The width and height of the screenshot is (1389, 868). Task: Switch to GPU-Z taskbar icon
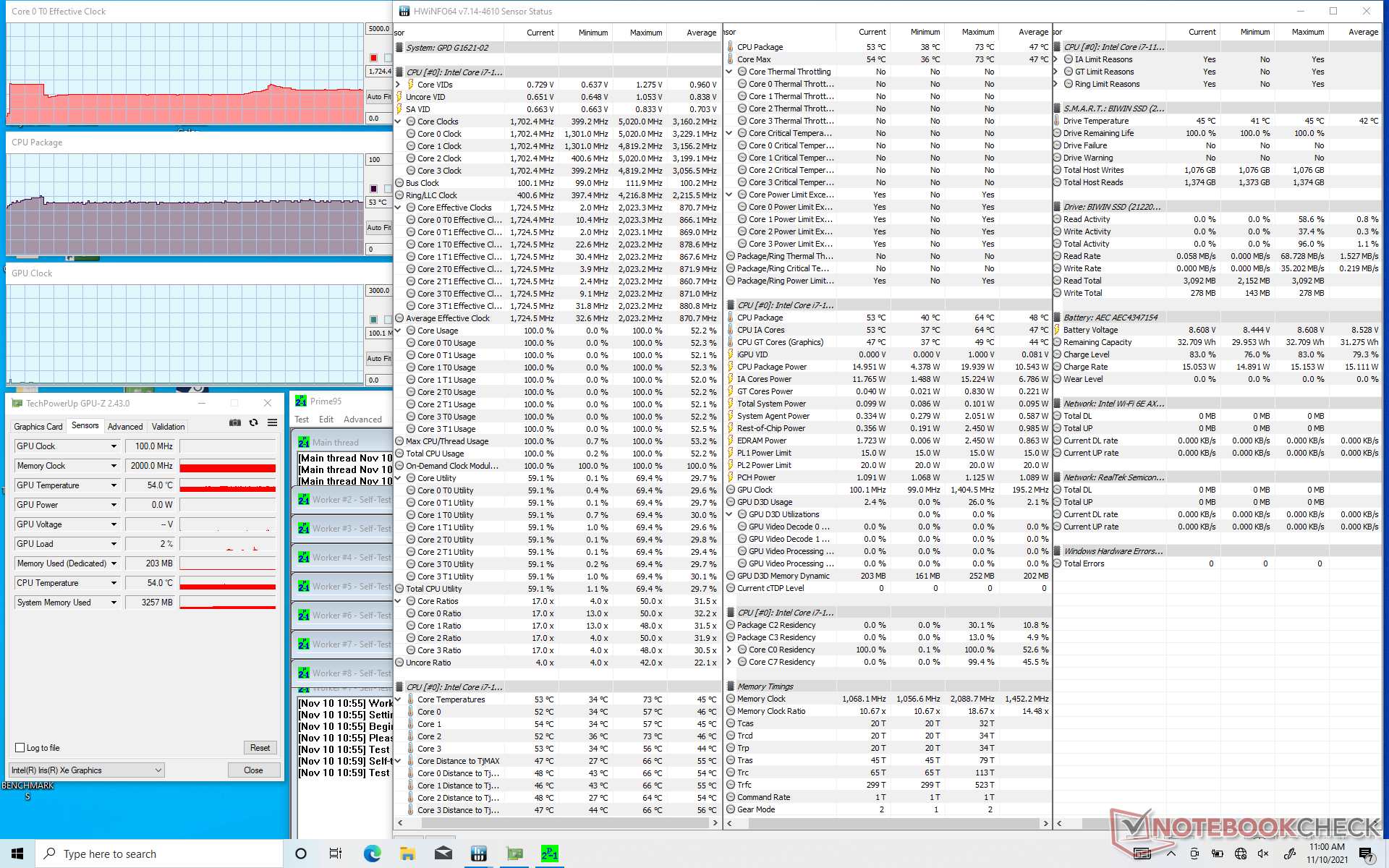coord(514,854)
